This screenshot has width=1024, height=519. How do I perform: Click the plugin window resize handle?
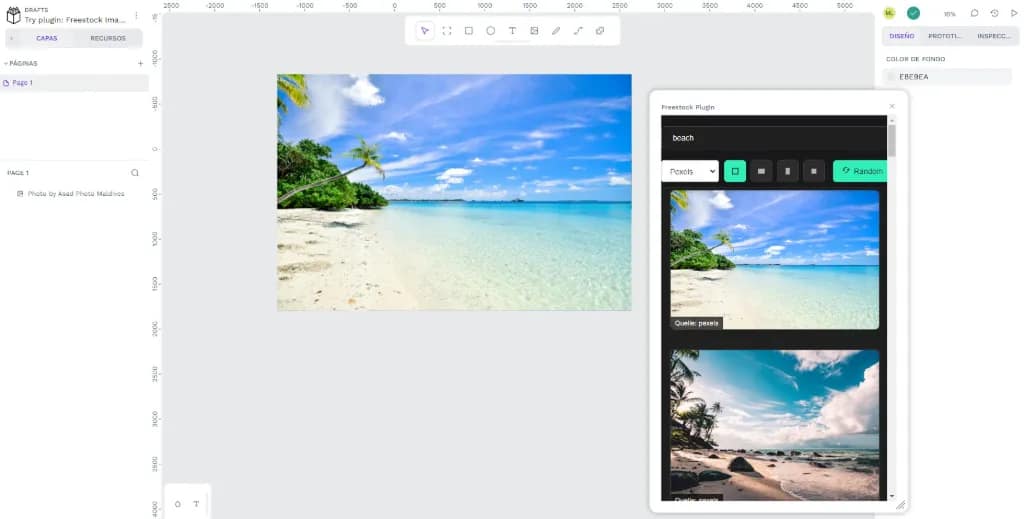click(900, 505)
